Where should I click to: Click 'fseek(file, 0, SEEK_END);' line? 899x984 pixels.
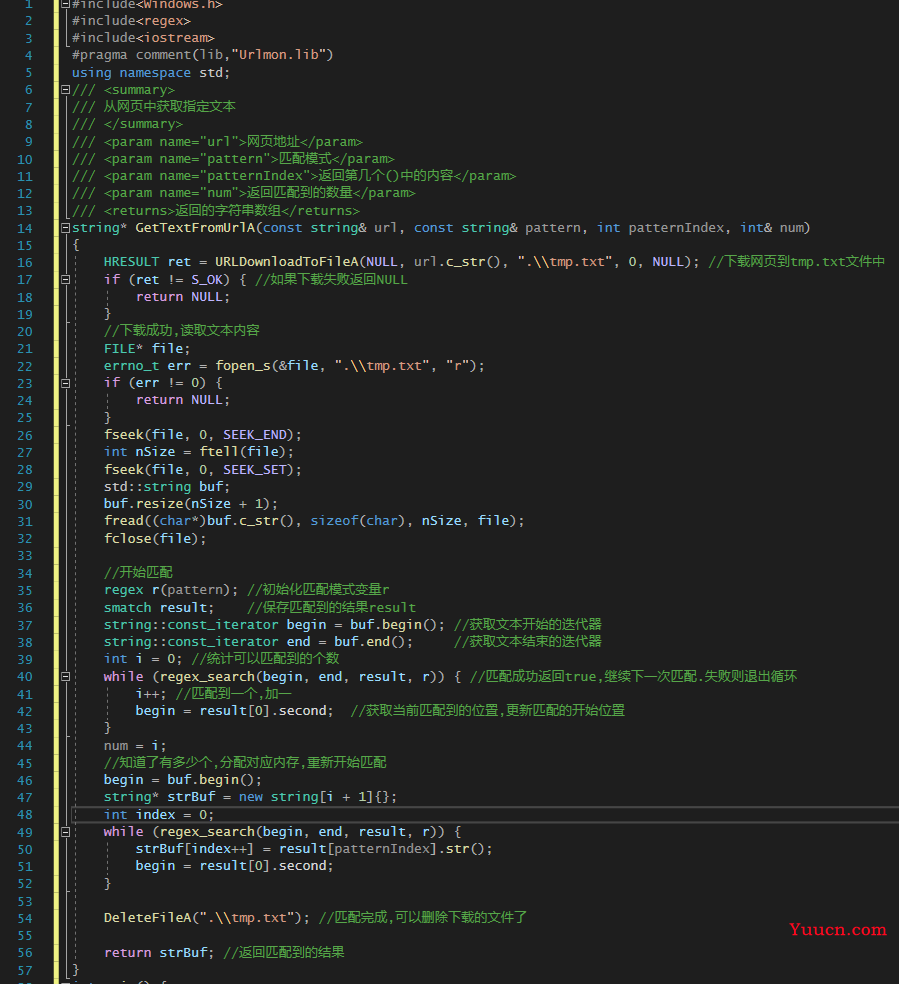(203, 435)
